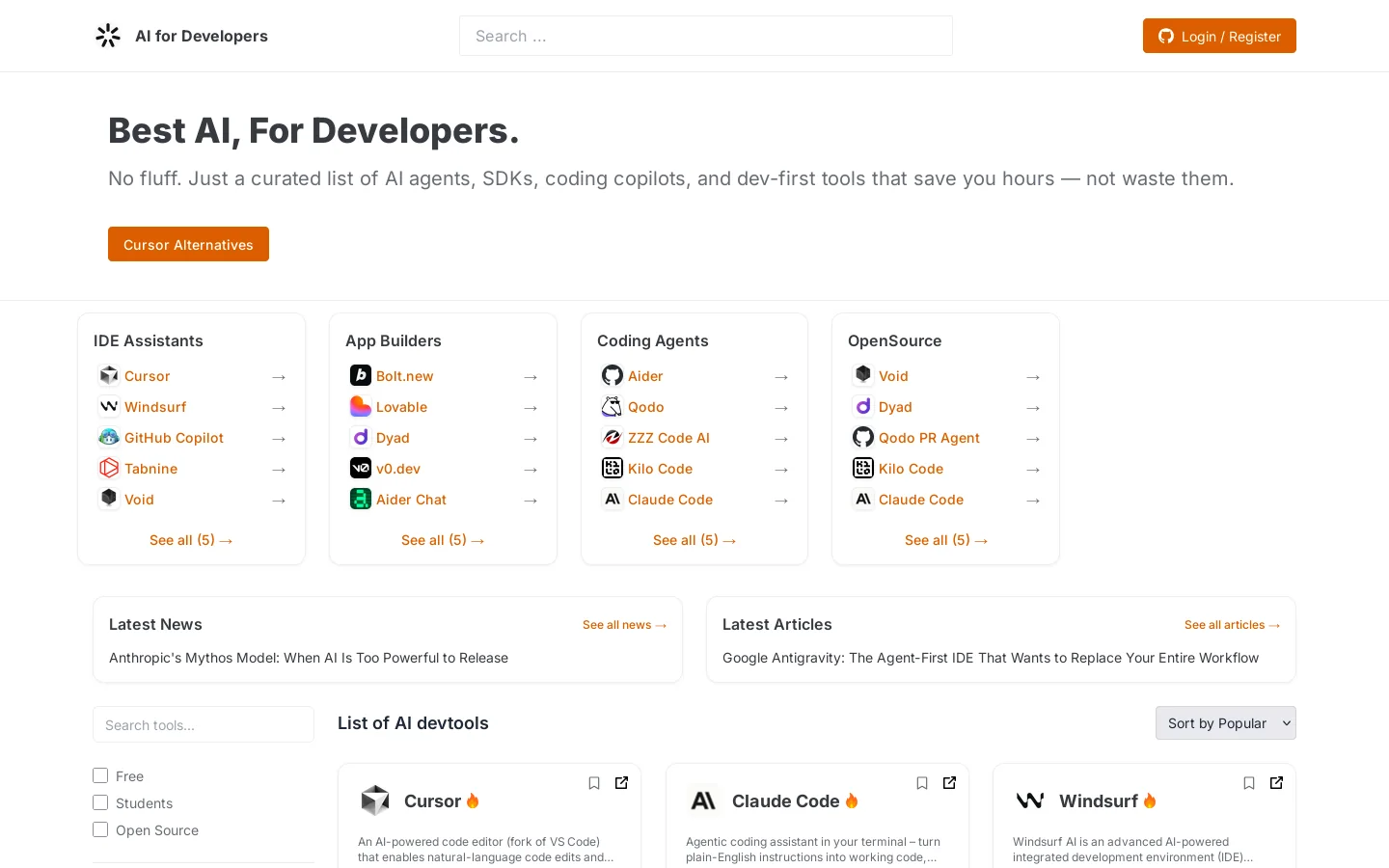This screenshot has width=1389, height=868.
Task: Click the ZZZ Code AI icon
Action: pyautogui.click(x=613, y=437)
